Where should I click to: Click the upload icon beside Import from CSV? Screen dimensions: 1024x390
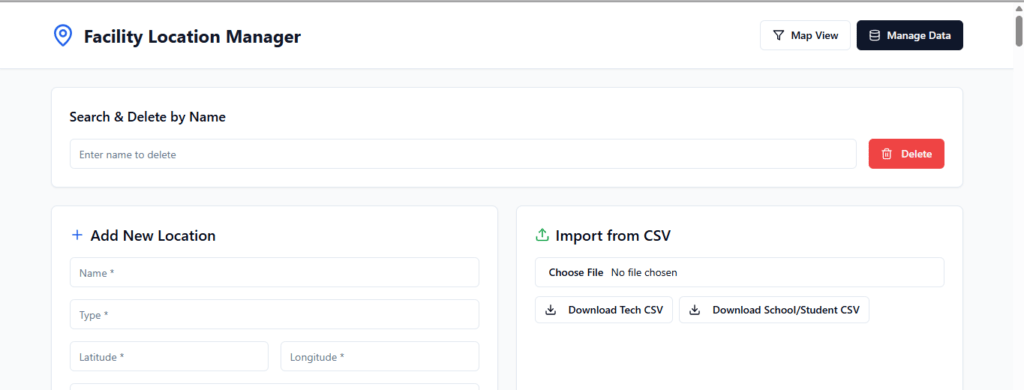tap(542, 235)
